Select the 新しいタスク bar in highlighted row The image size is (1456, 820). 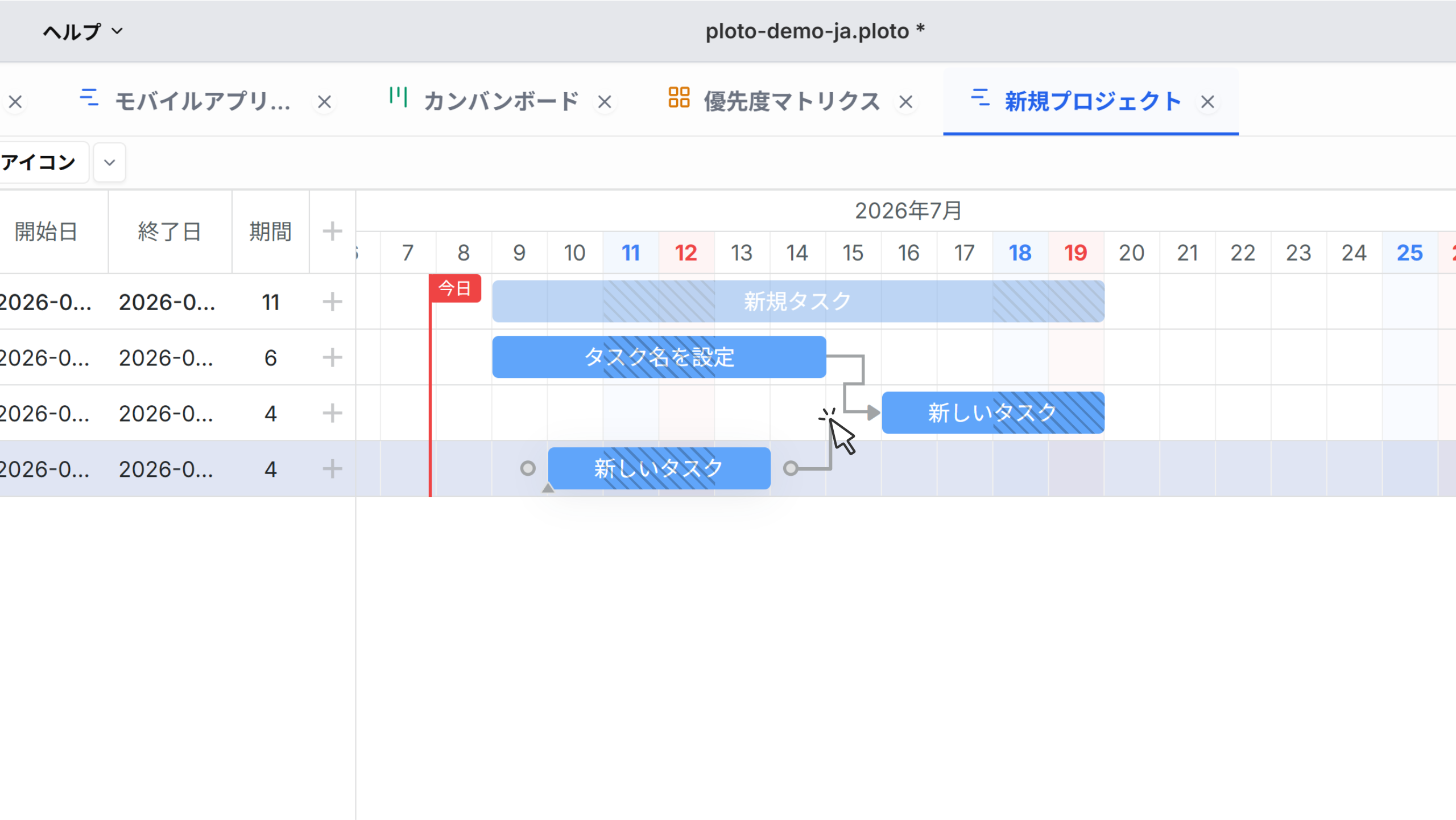coord(659,468)
